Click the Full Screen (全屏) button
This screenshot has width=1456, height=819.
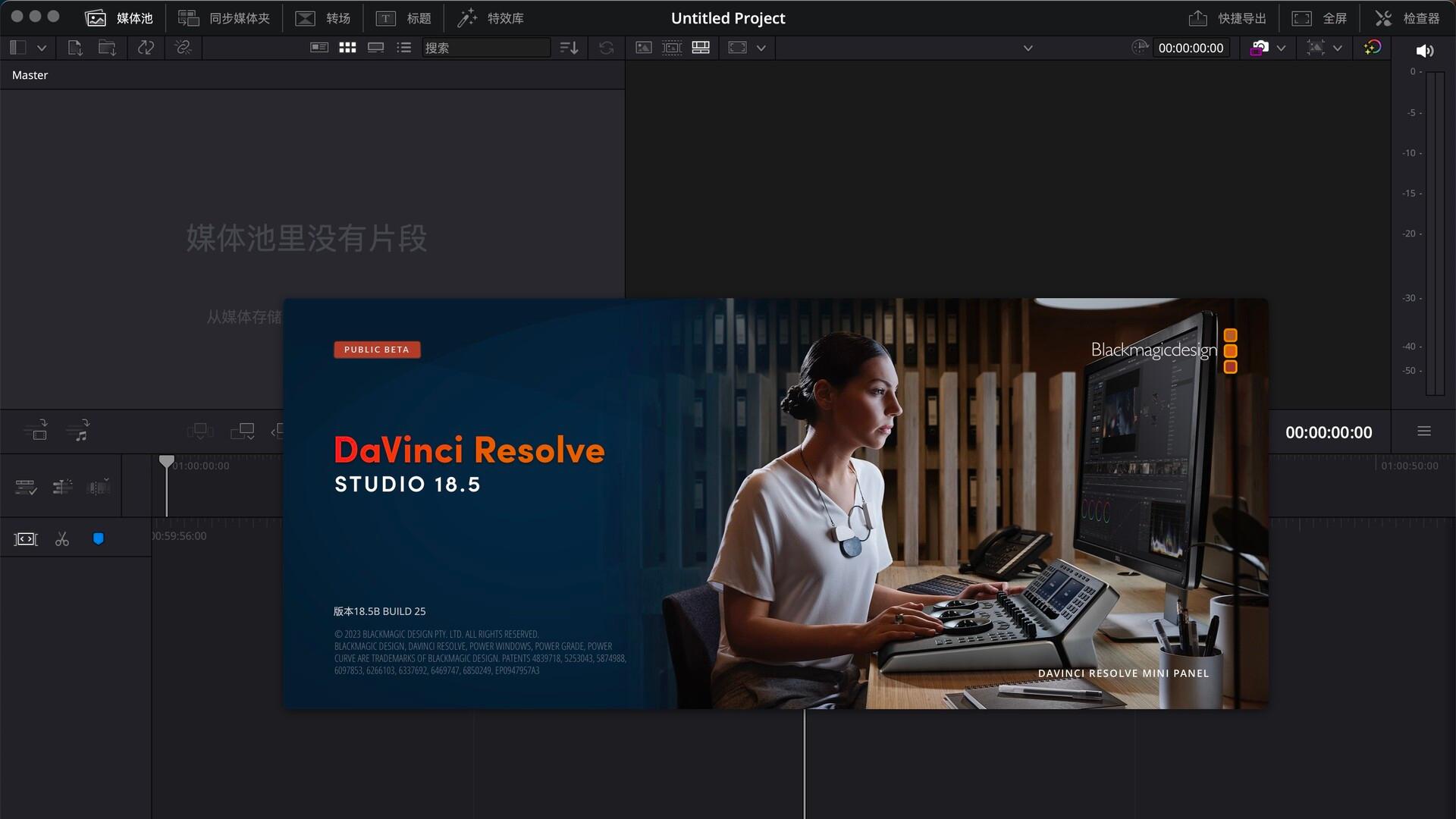pyautogui.click(x=1319, y=18)
